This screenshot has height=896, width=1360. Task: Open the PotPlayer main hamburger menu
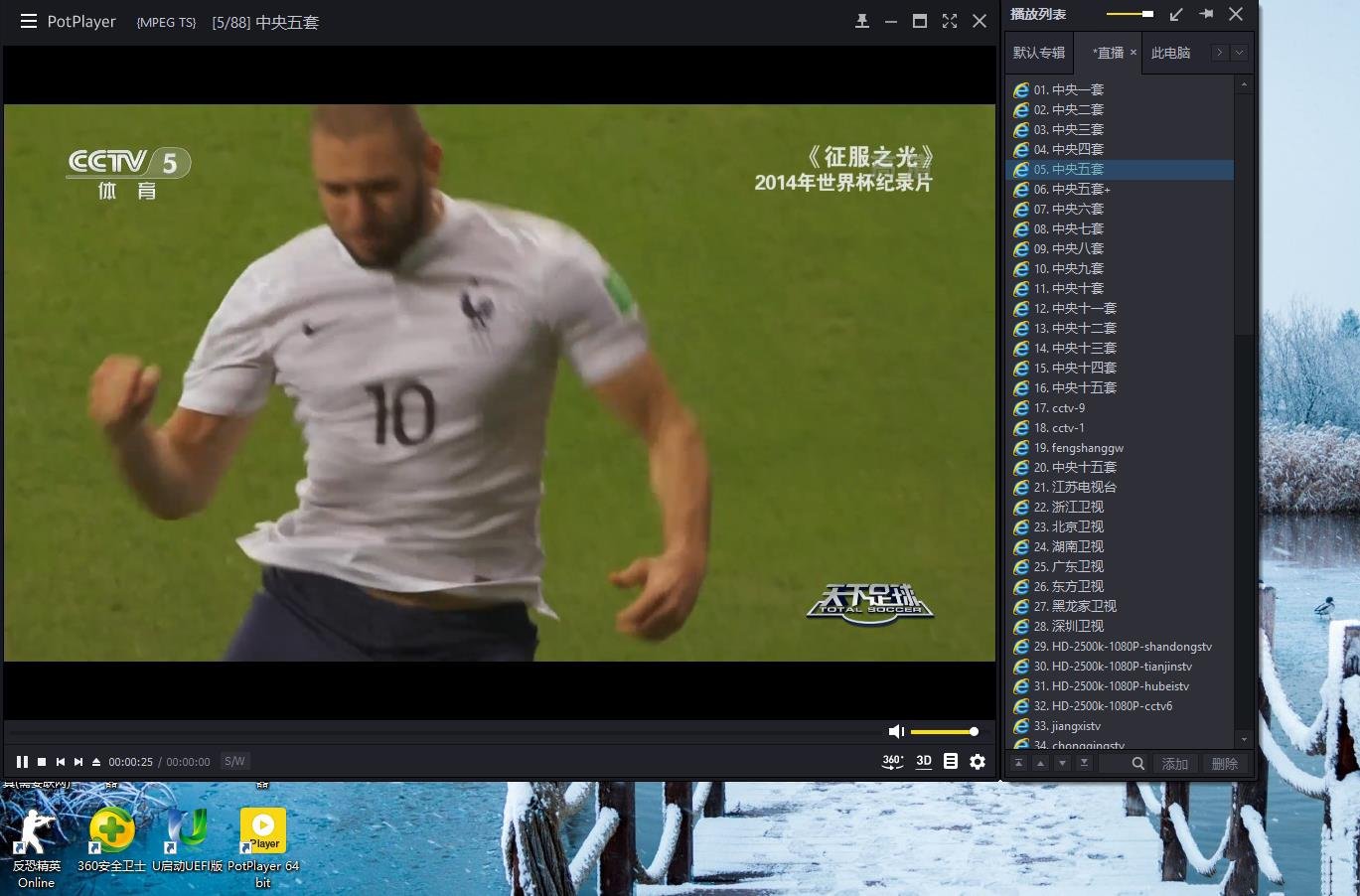pos(28,21)
